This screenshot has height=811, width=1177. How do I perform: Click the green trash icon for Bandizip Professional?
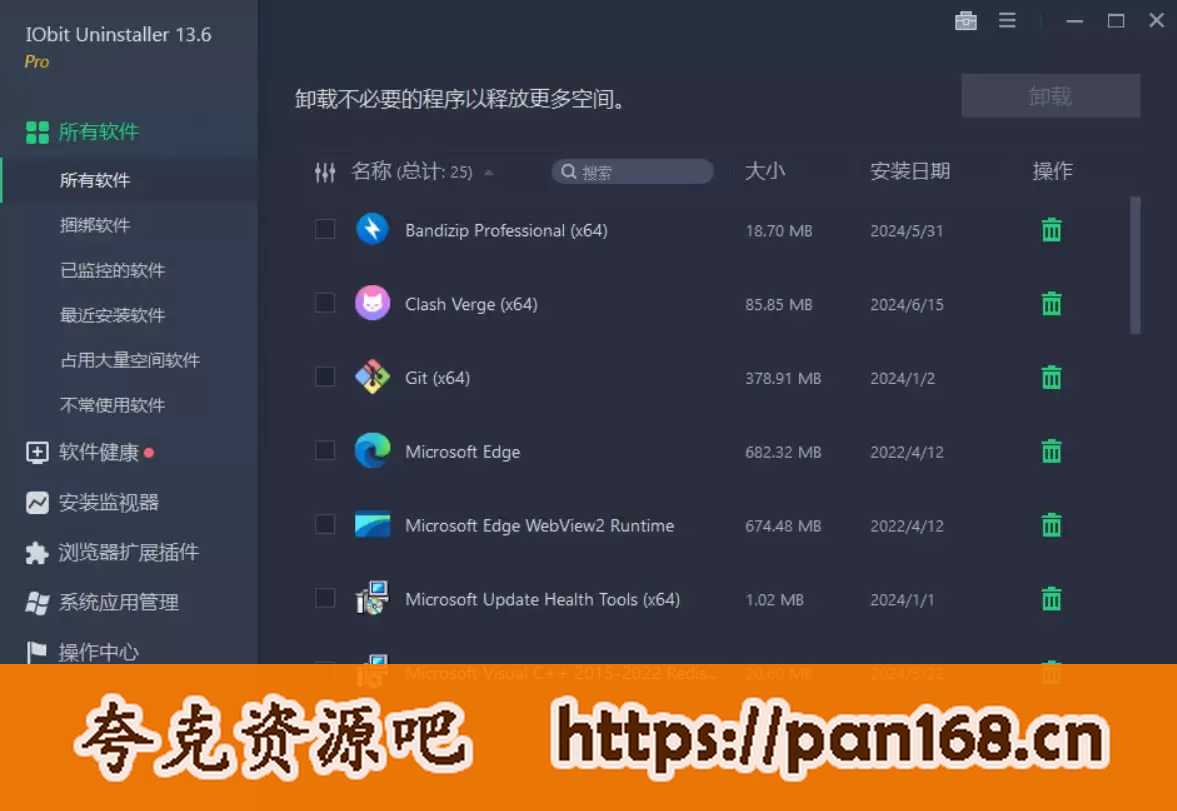pyautogui.click(x=1051, y=230)
